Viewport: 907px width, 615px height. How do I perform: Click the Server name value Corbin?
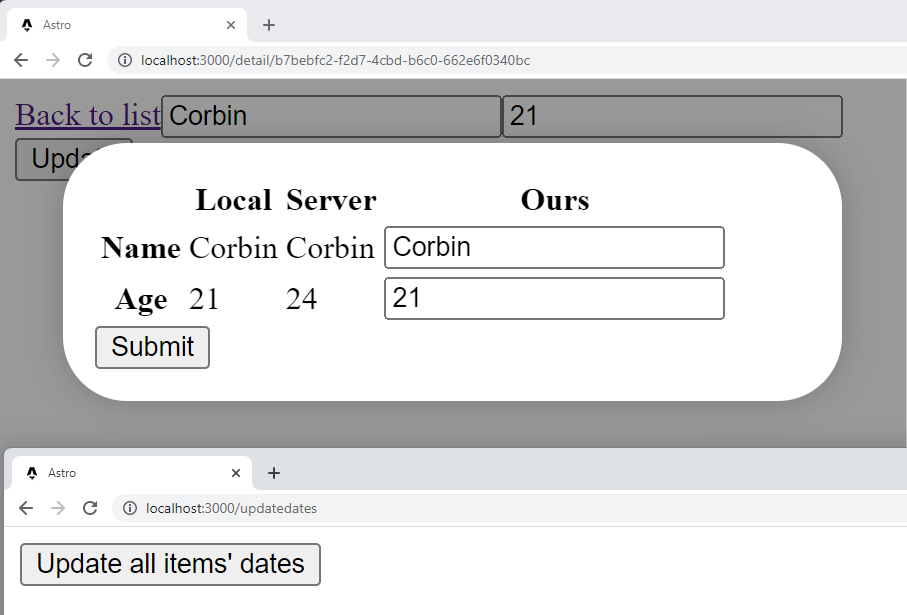tap(331, 248)
